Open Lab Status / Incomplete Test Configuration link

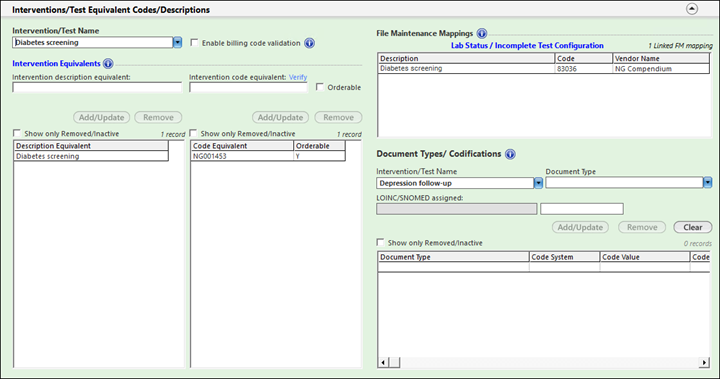pyautogui.click(x=527, y=45)
